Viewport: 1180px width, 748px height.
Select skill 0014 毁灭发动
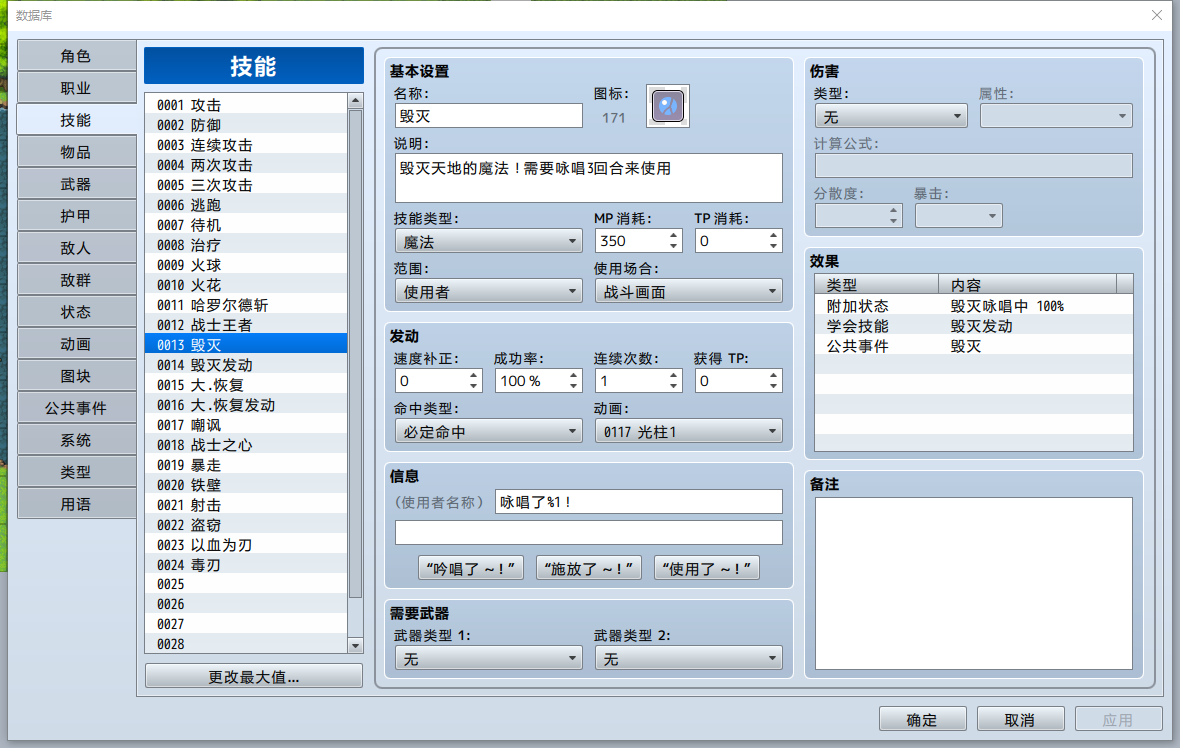click(x=246, y=364)
